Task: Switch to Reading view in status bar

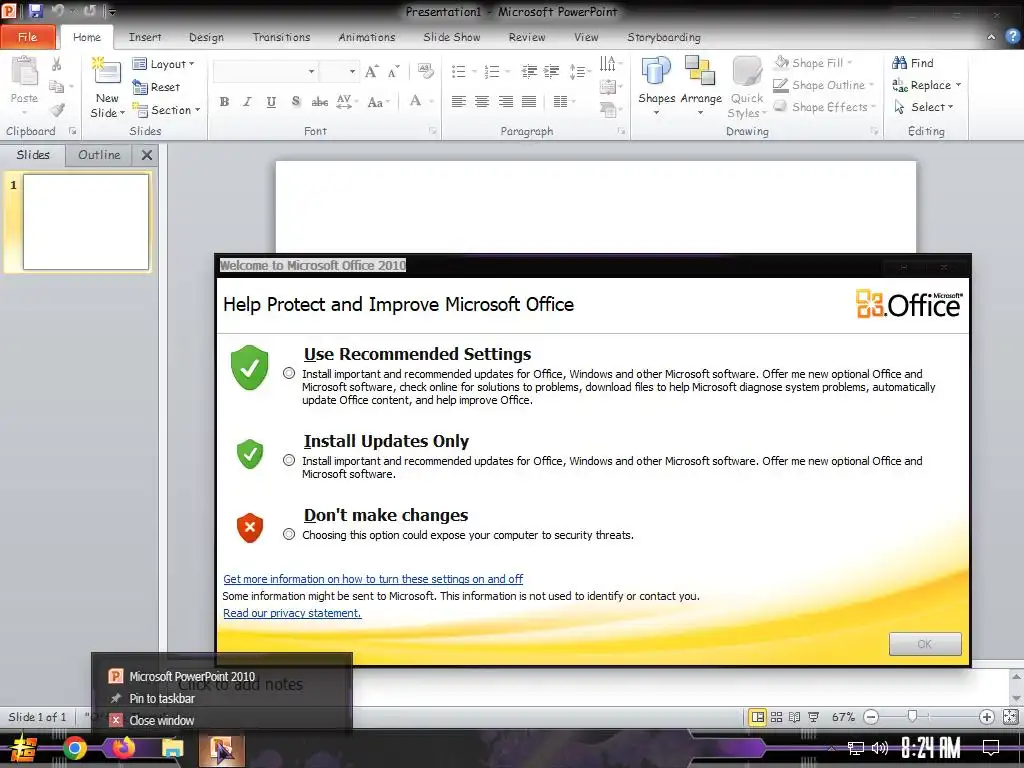Action: click(795, 717)
